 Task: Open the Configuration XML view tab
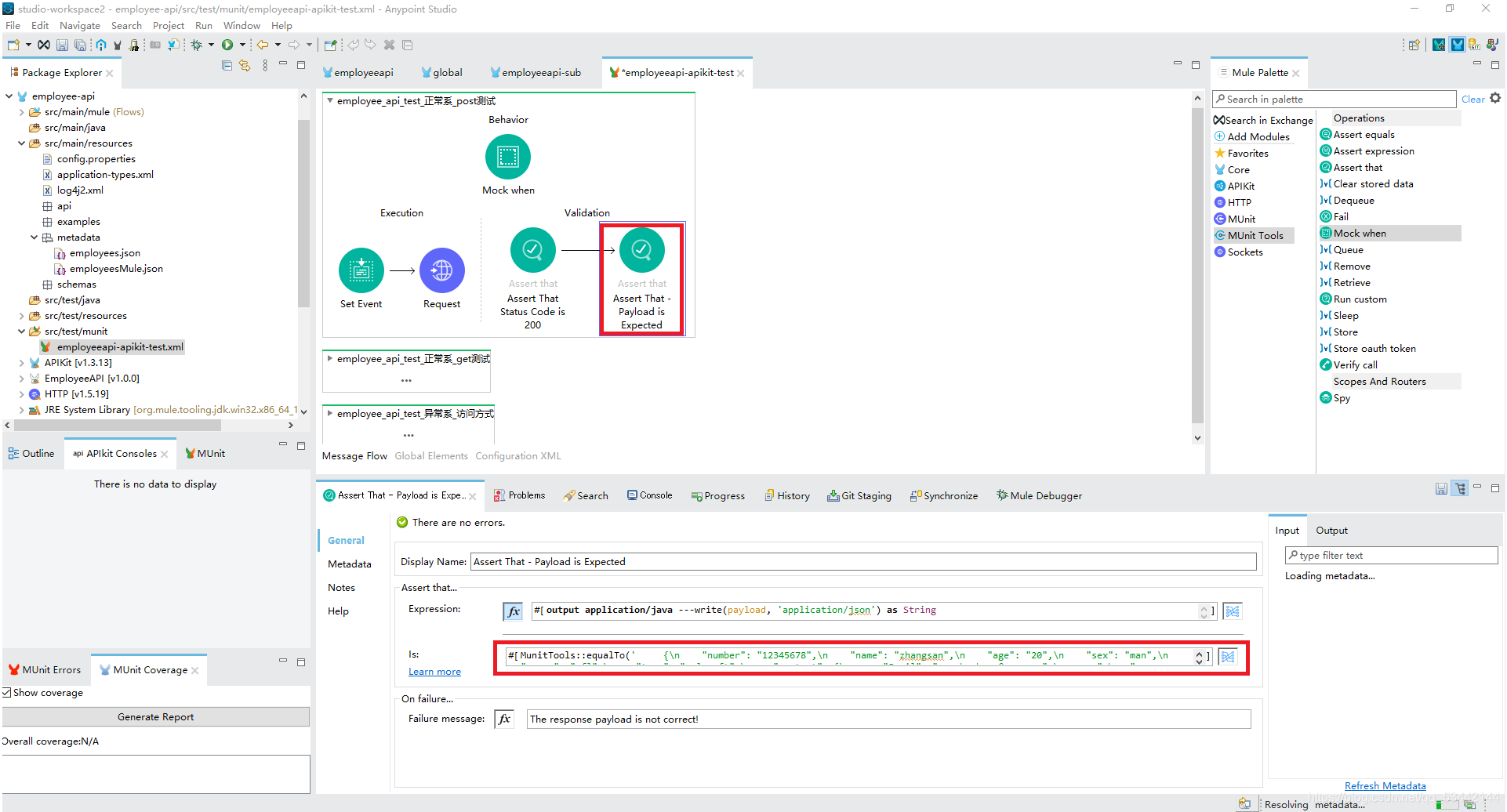[x=518, y=456]
